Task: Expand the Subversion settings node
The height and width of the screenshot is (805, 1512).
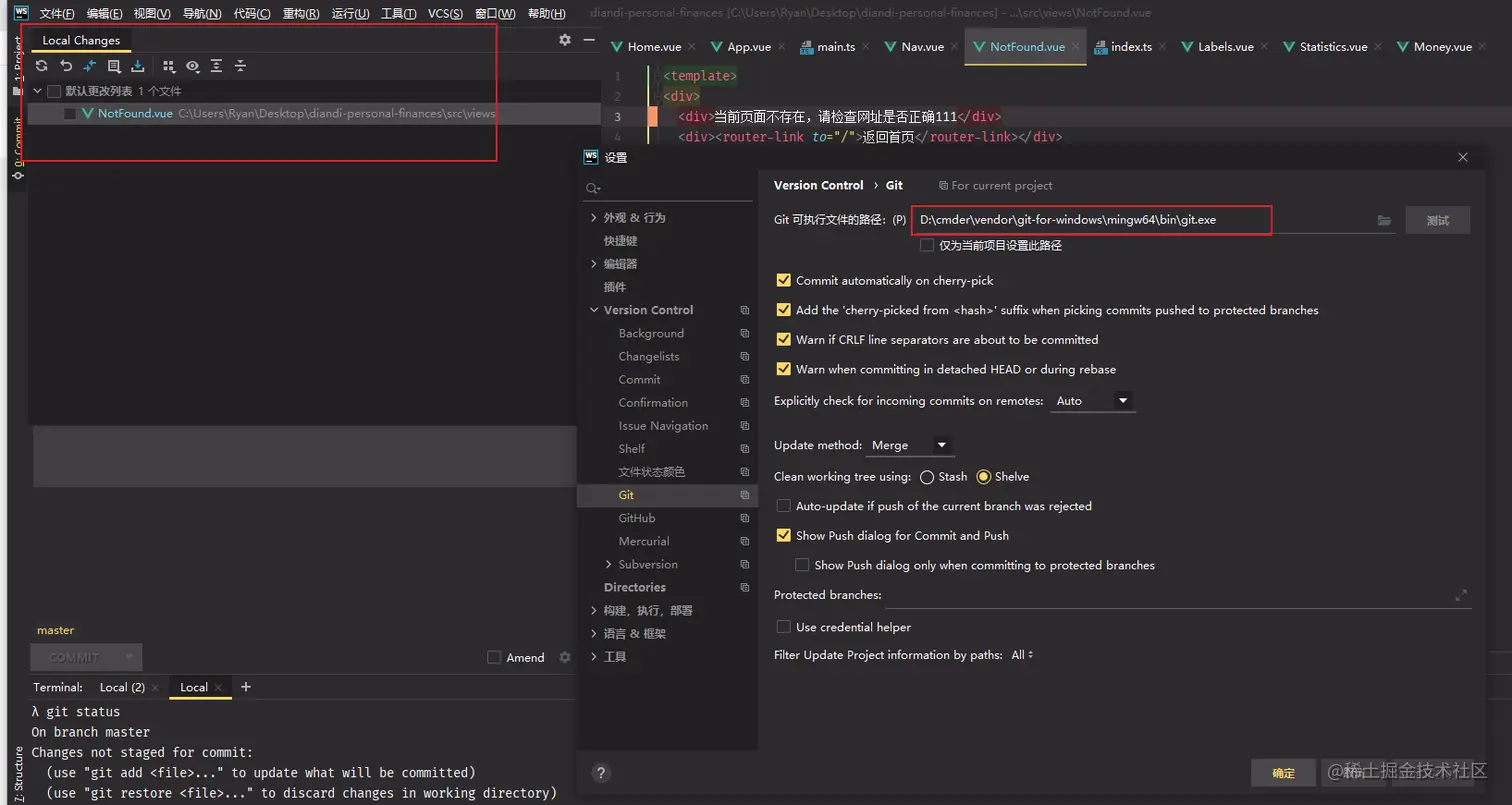Action: pyautogui.click(x=610, y=564)
